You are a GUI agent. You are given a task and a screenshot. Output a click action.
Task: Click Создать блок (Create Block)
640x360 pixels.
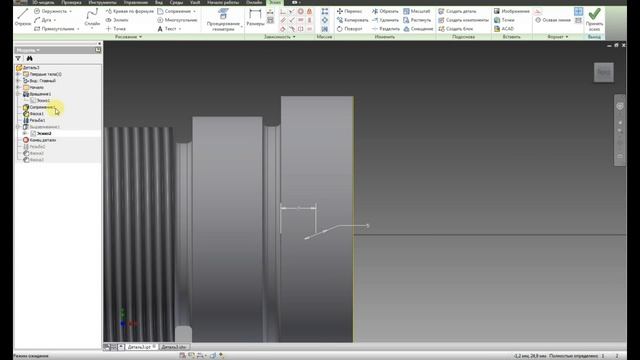[456, 29]
